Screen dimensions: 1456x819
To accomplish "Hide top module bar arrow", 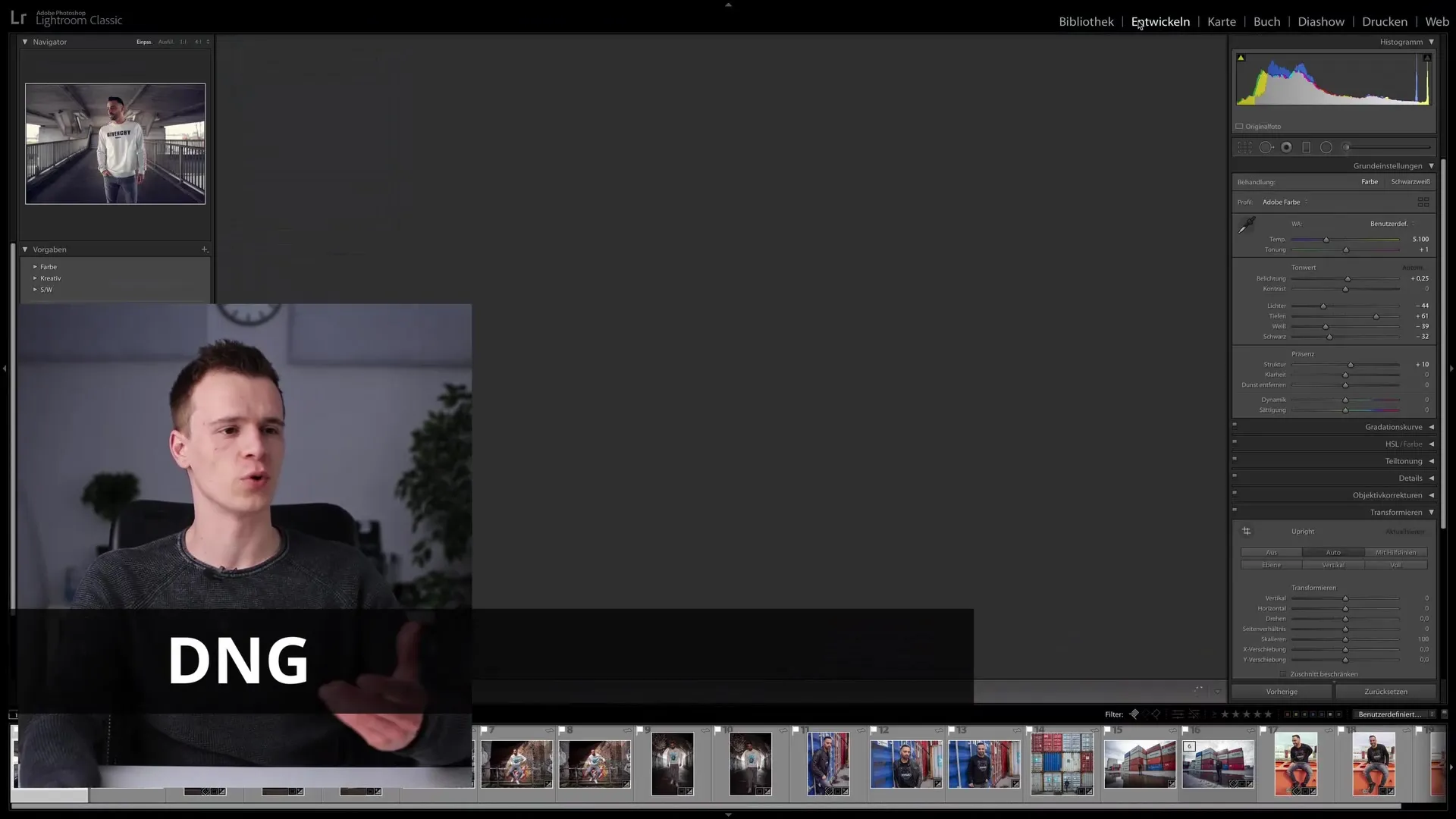I will pos(728,5).
